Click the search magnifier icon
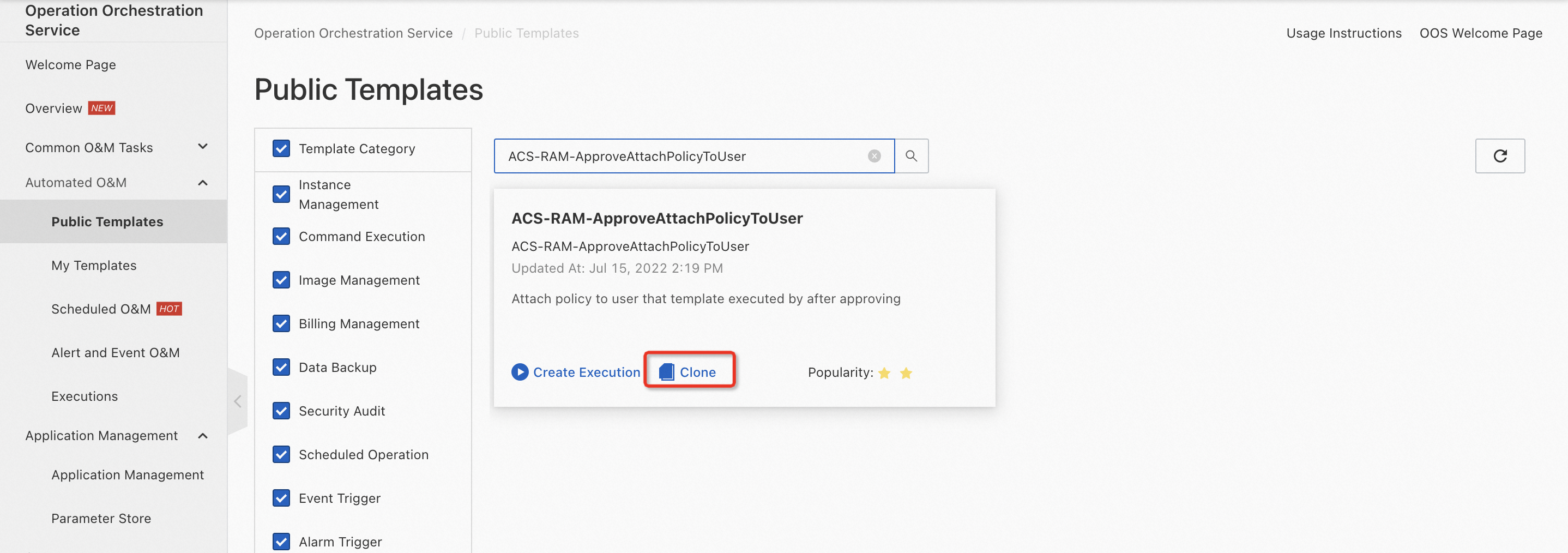The width and height of the screenshot is (1568, 553). (911, 156)
